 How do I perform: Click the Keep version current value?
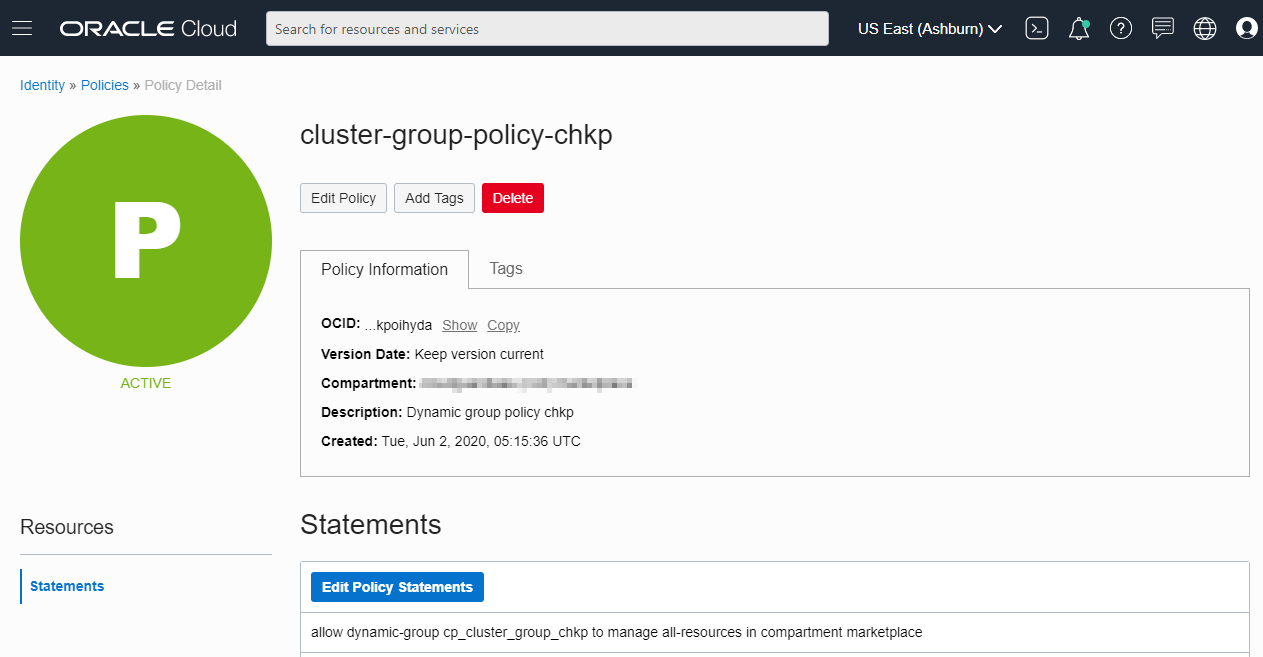coord(479,354)
